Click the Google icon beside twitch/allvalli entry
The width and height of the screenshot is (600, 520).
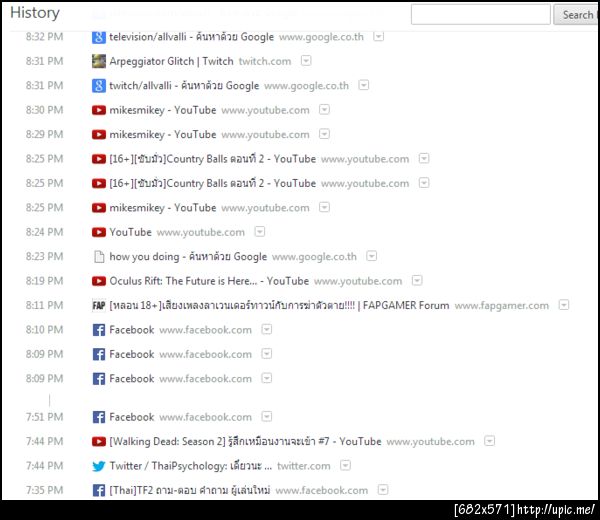[x=99, y=86]
